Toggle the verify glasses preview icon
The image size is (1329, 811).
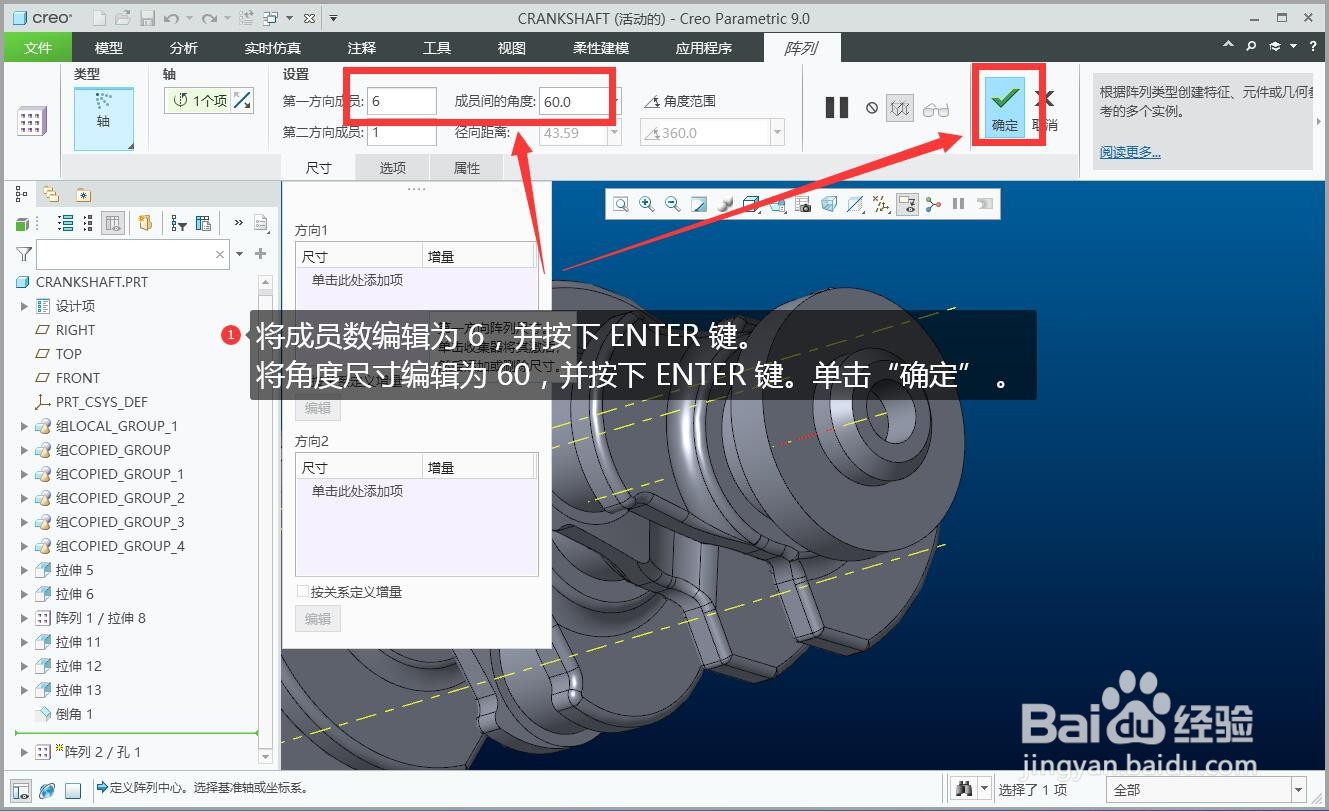(x=936, y=109)
